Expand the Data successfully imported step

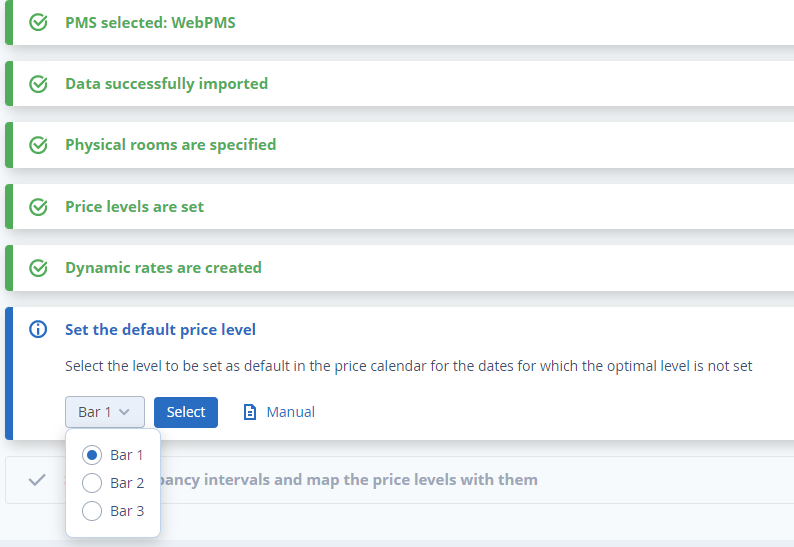pos(166,84)
